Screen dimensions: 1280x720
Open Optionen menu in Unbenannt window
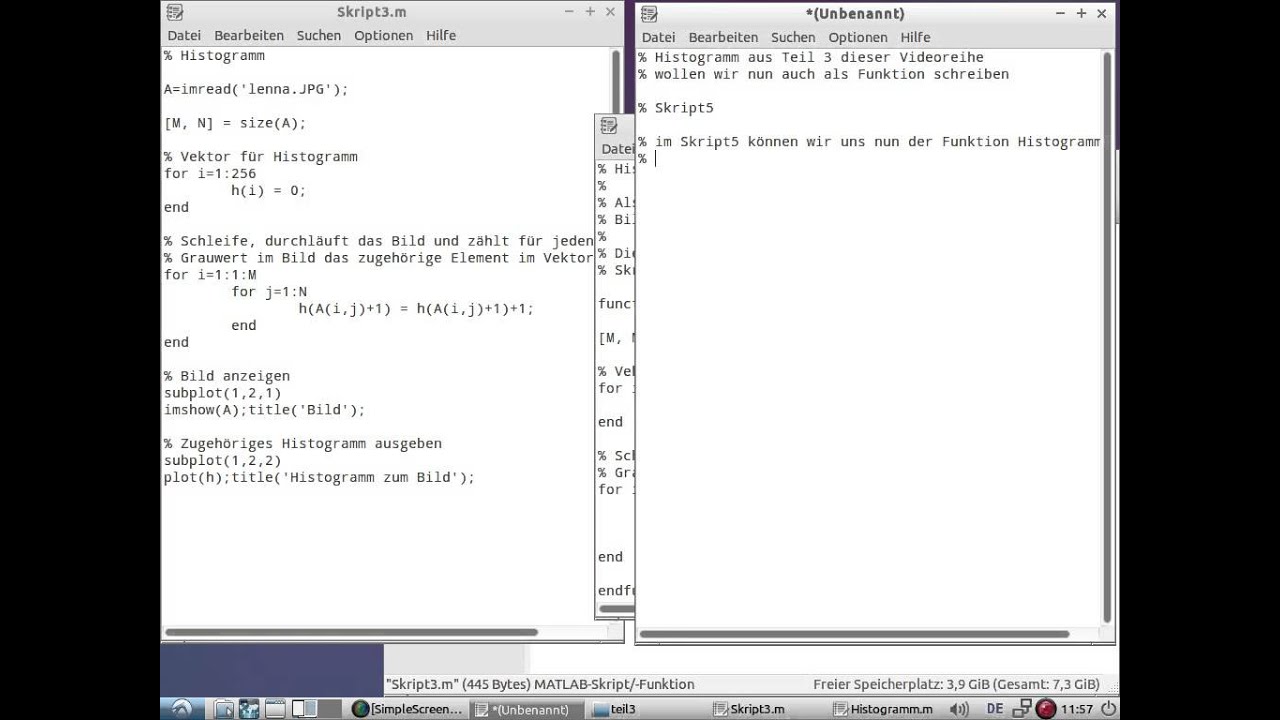tap(858, 37)
